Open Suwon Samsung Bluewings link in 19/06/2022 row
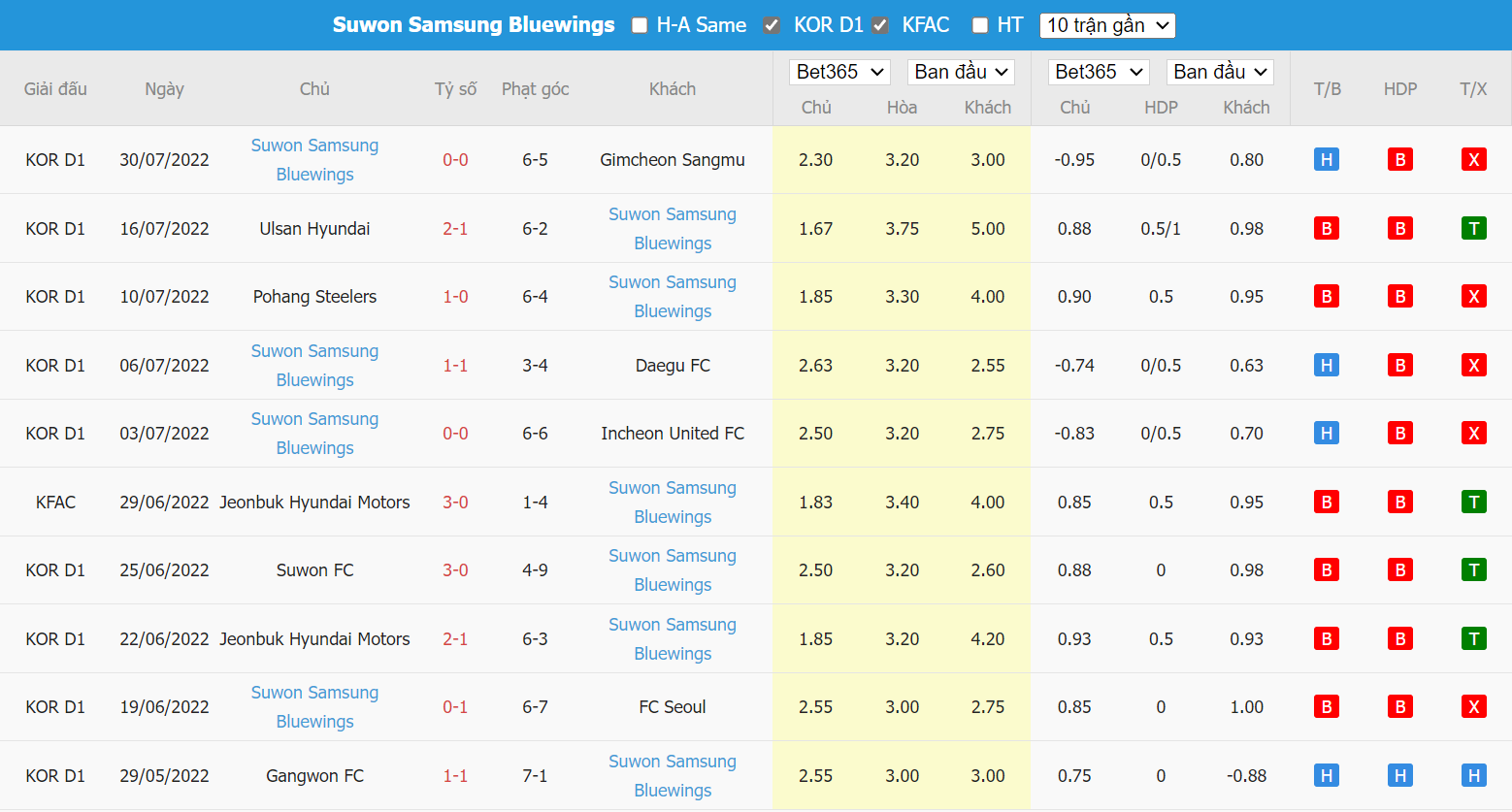This screenshot has width=1512, height=812. 314,707
